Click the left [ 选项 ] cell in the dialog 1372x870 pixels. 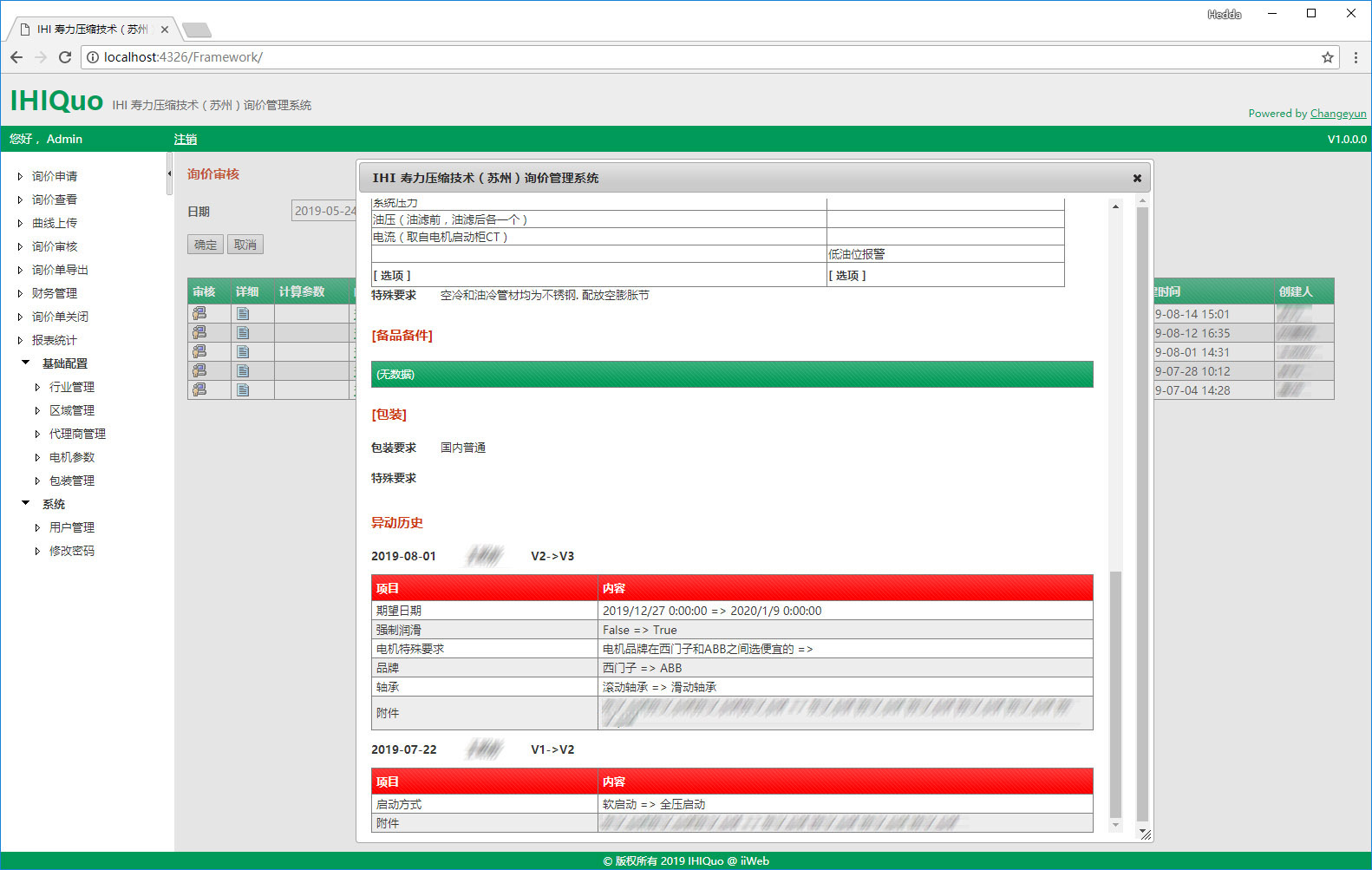(x=598, y=275)
